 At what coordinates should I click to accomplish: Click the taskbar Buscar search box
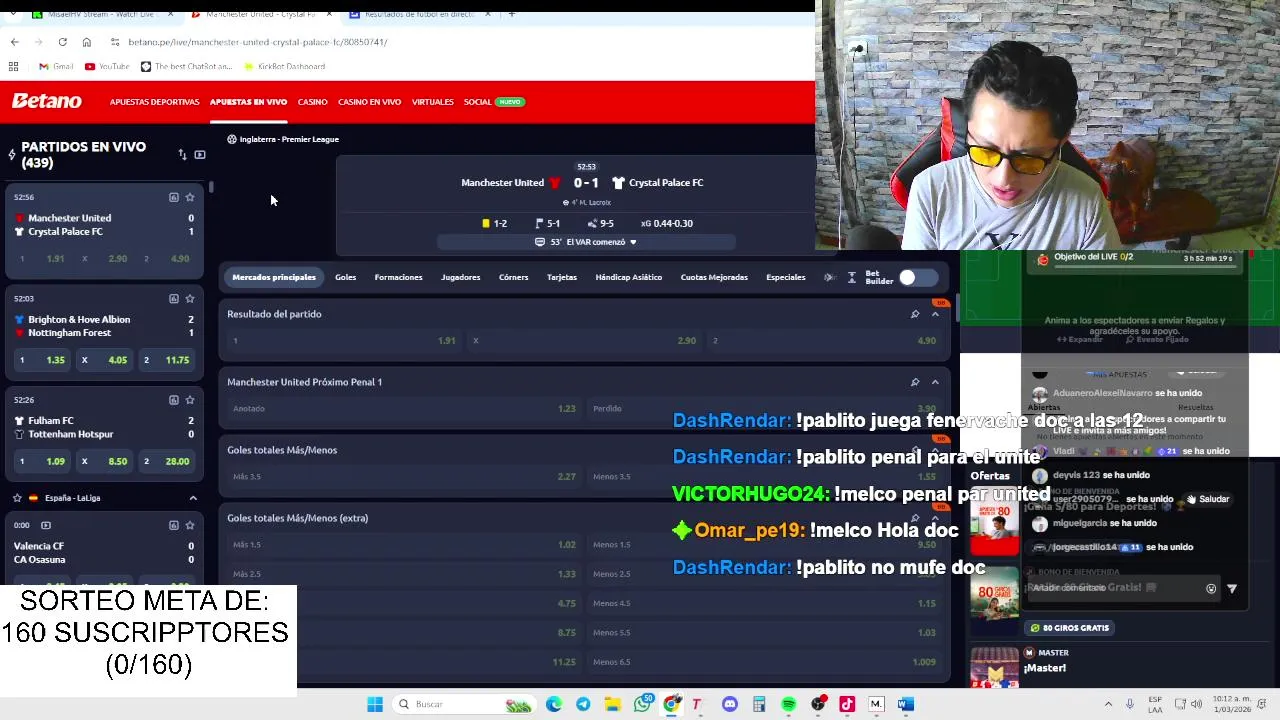[462, 704]
